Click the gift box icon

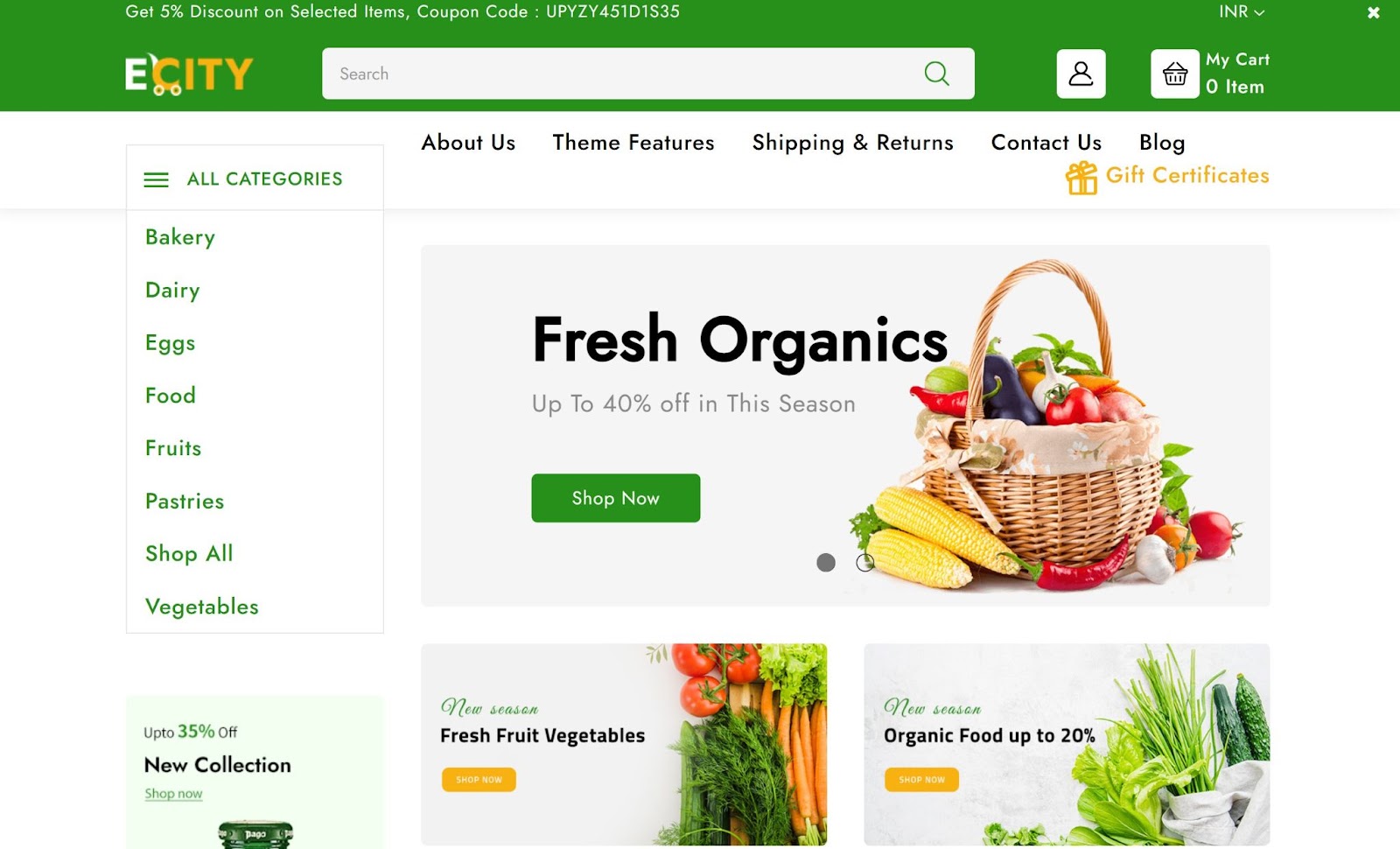(1081, 178)
